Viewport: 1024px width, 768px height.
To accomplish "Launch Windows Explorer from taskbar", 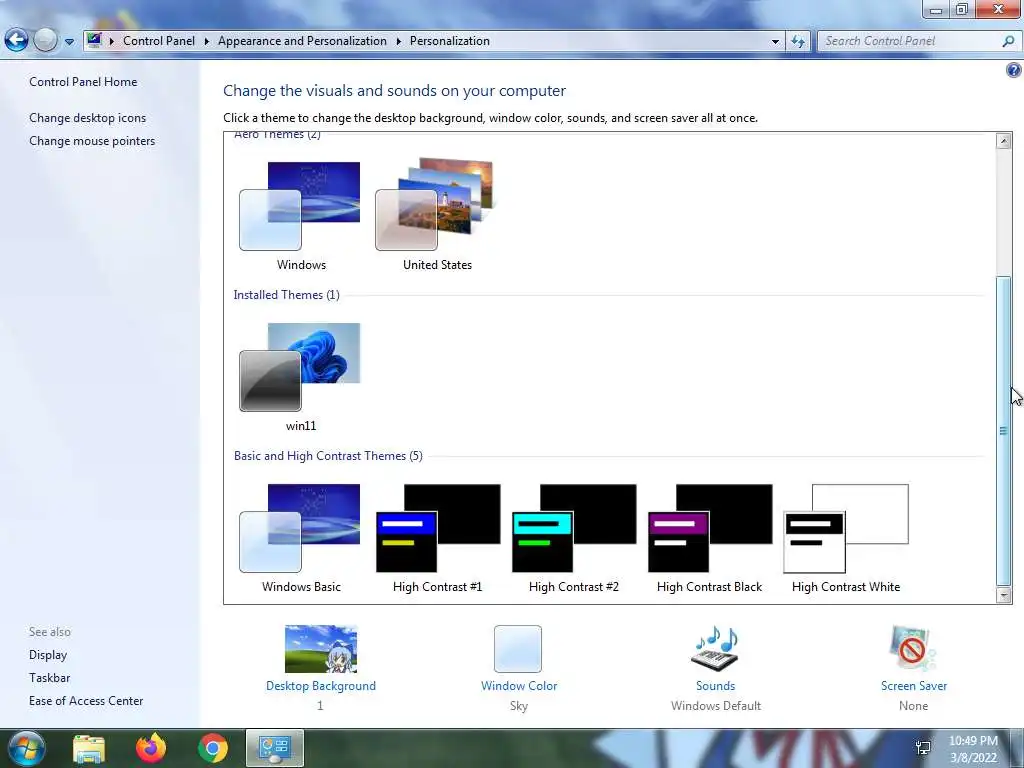I will (89, 748).
